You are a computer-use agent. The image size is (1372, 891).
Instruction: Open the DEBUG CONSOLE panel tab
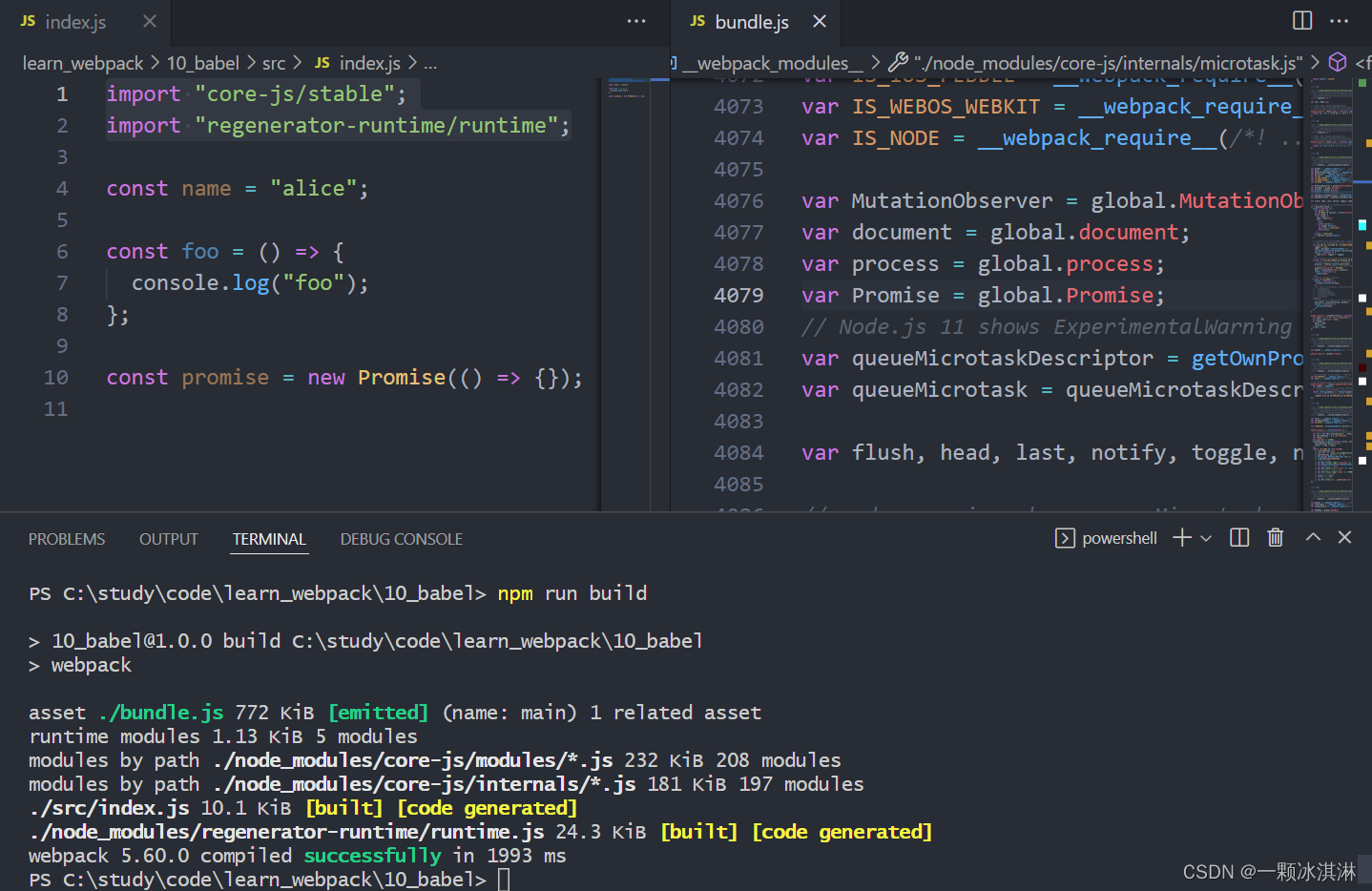coord(402,539)
